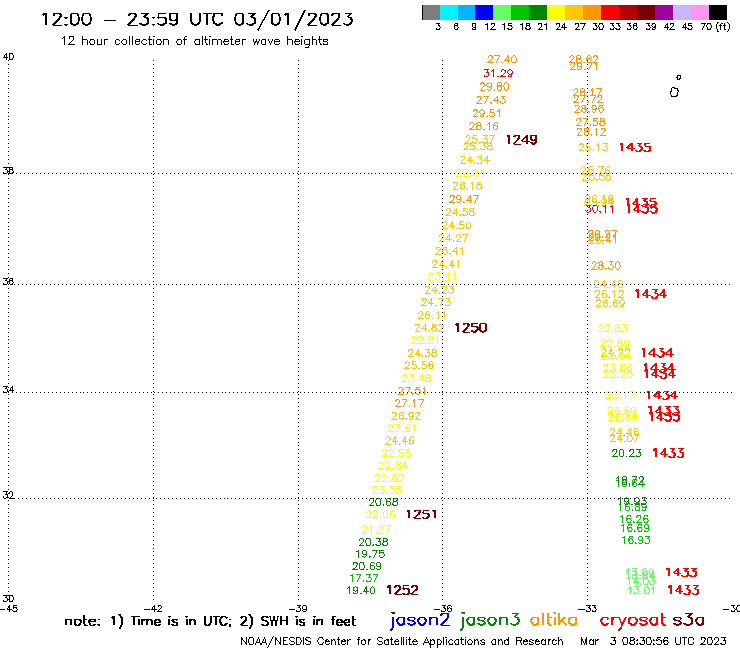Click the 16.26 wave height value
This screenshot has height=650, width=740.
[634, 519]
